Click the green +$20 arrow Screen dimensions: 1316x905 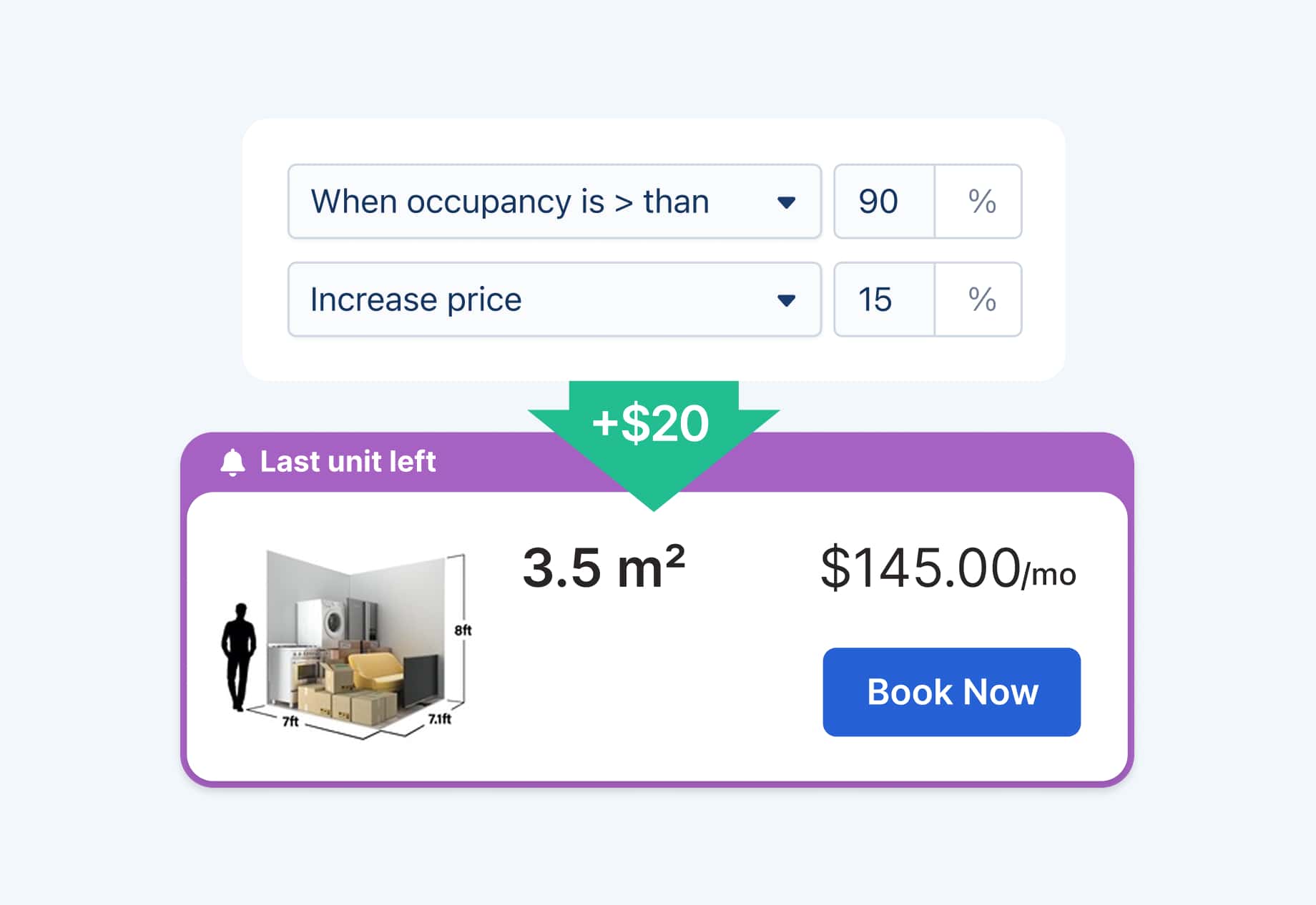coord(652,423)
